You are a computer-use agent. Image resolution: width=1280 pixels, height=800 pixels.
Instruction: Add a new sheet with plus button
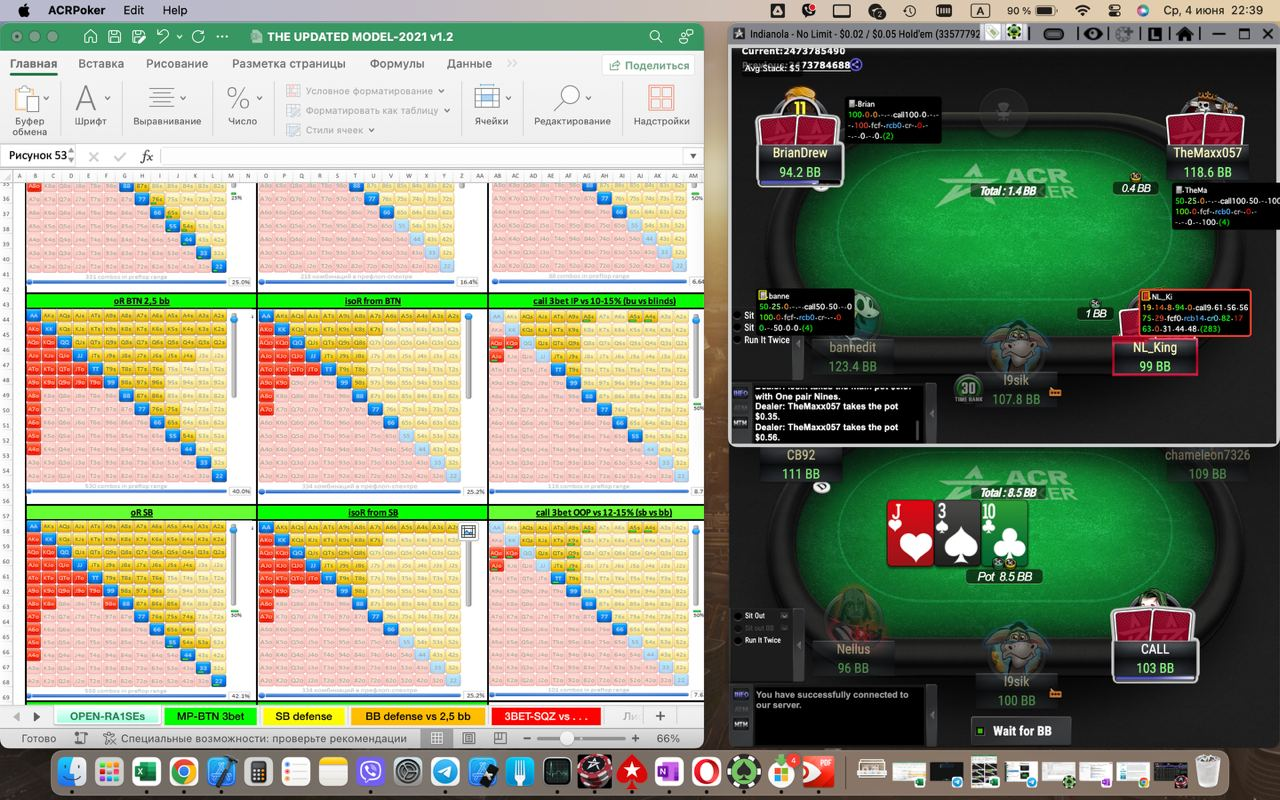coord(660,716)
